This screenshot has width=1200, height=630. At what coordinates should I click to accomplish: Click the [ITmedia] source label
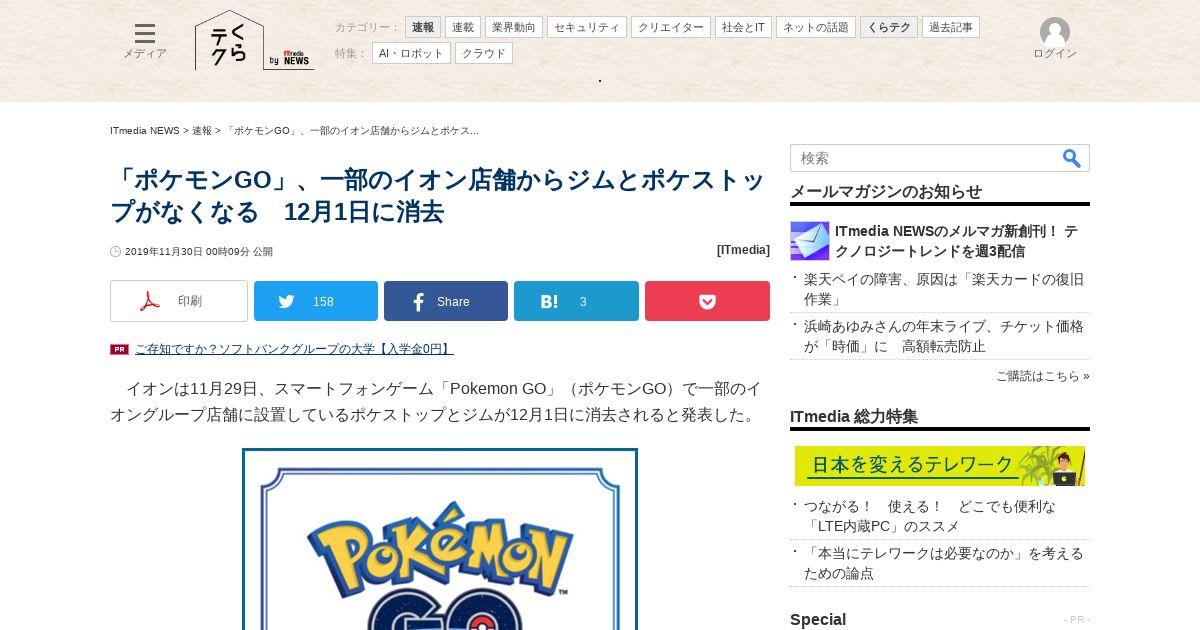coord(743,250)
